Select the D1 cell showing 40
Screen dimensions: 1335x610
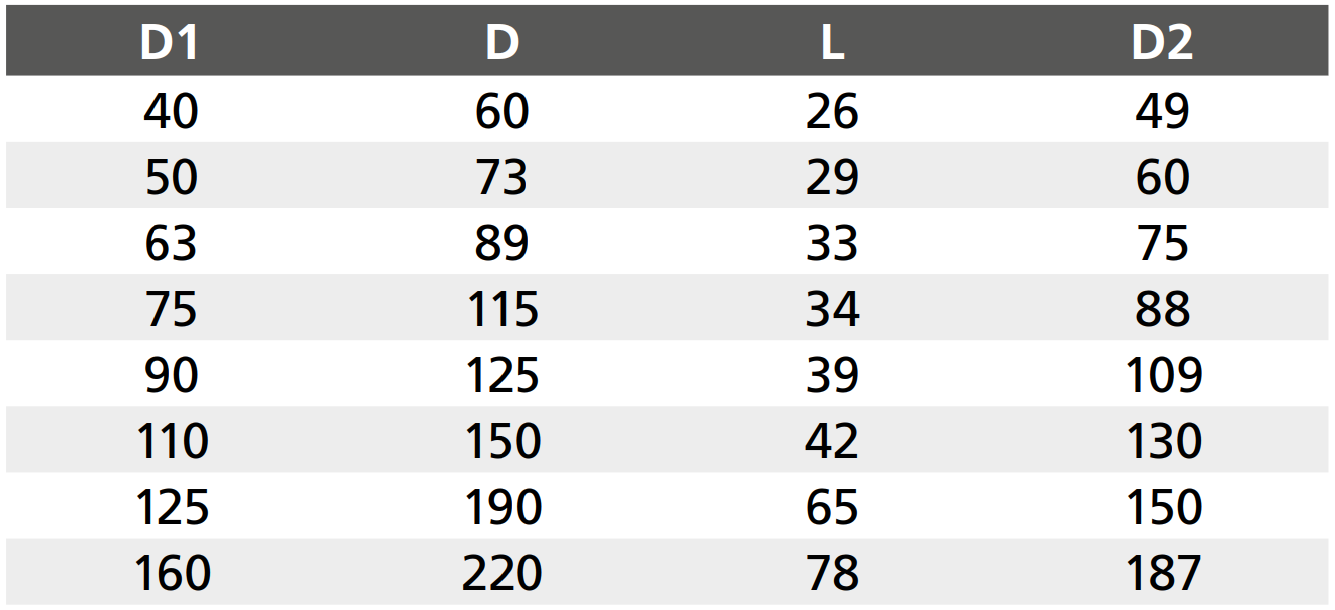pos(171,111)
